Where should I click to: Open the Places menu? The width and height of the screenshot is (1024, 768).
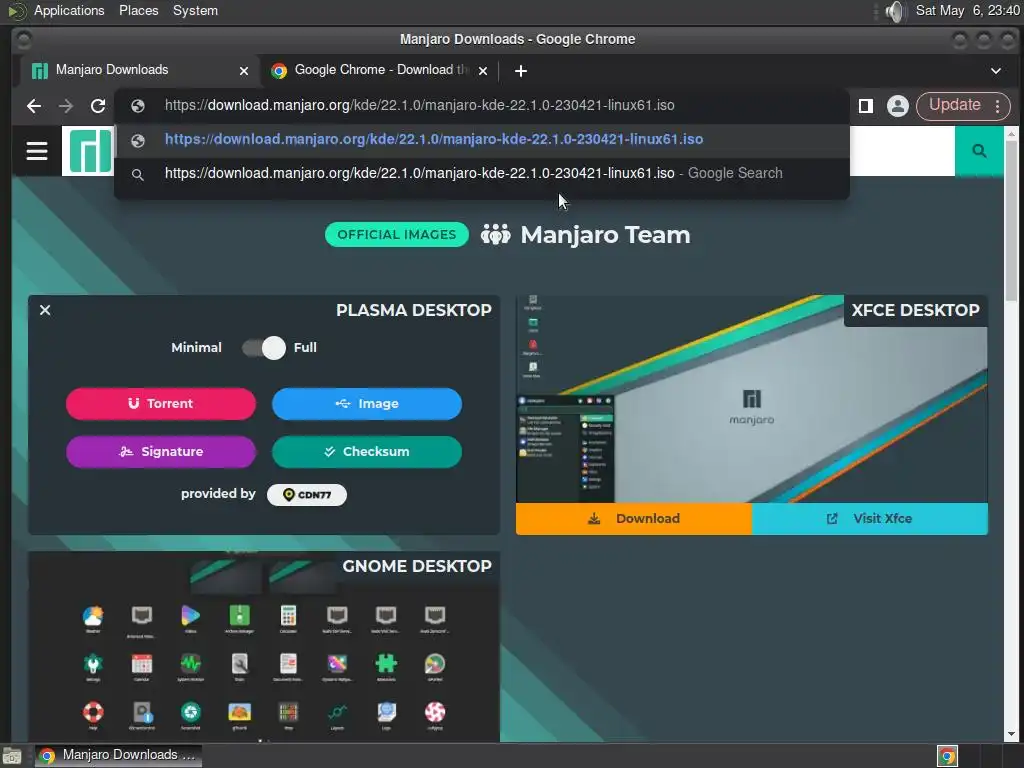click(138, 11)
